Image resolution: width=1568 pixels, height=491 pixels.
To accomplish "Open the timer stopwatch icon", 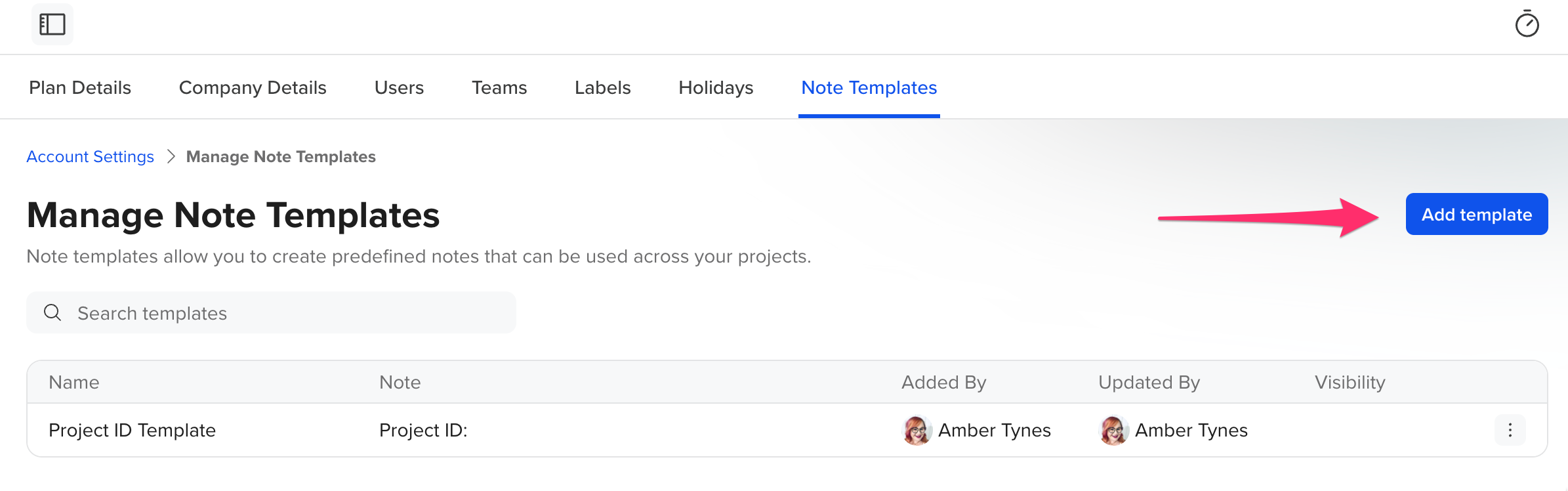I will pyautogui.click(x=1527, y=24).
